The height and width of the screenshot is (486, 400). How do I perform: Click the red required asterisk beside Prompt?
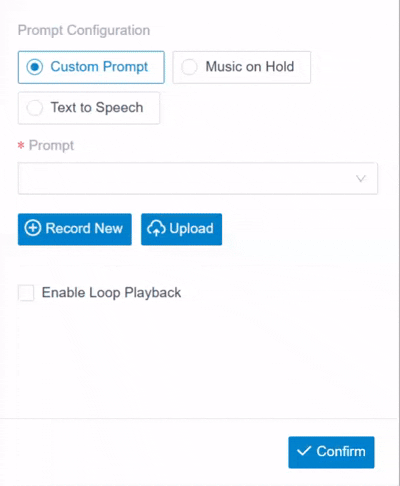[x=21, y=145]
